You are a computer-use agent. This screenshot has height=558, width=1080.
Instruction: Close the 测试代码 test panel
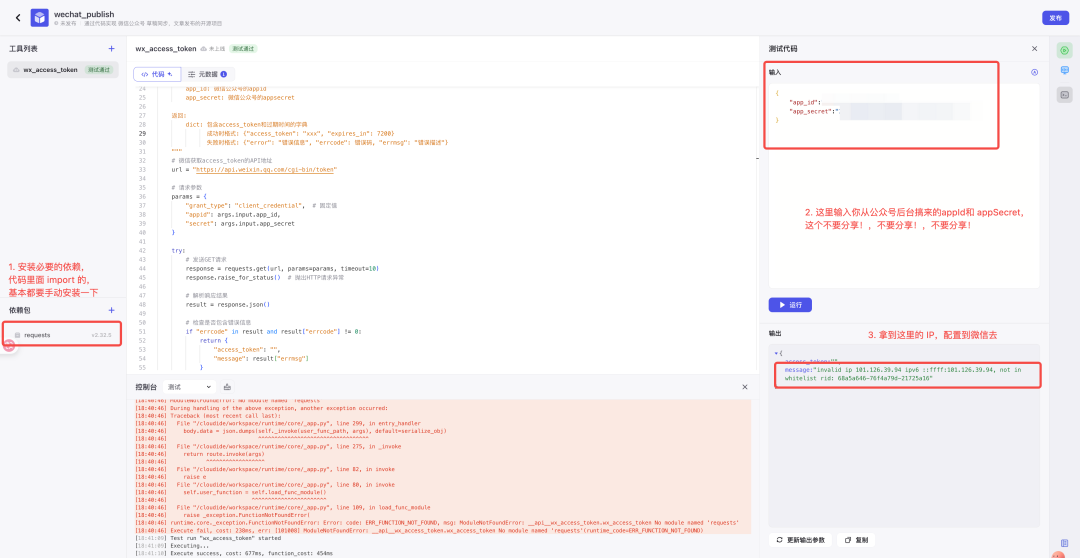point(1034,48)
